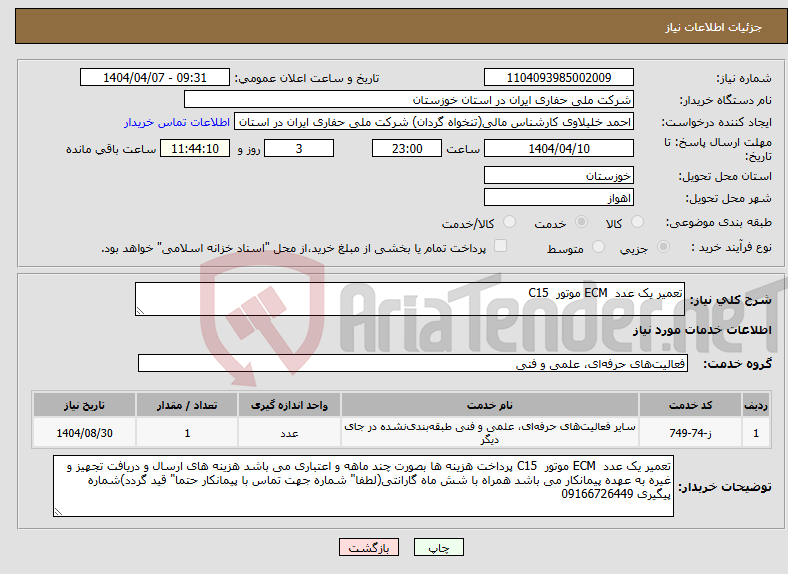788x574 pixels.
Task: Click the اطلاعات خدمات مورد نیاز heading
Action: (x=702, y=330)
